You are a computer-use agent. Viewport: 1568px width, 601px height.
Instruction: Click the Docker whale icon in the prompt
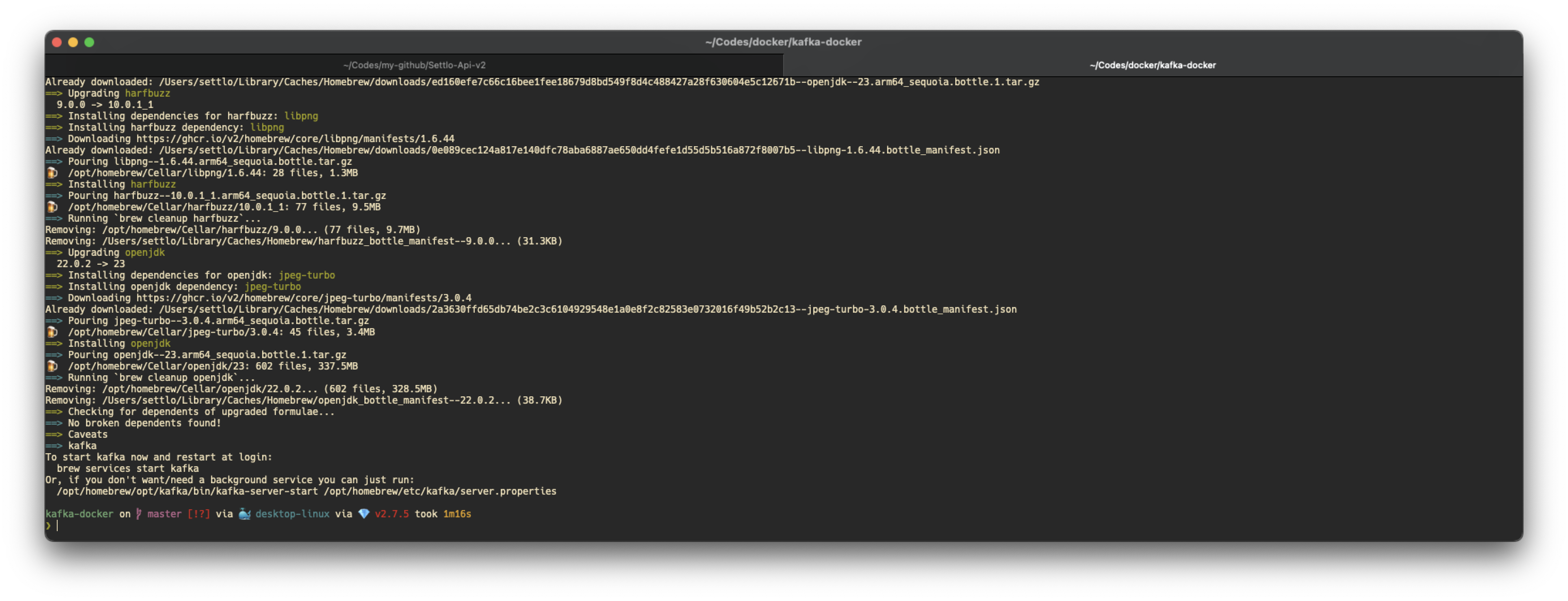(244, 514)
